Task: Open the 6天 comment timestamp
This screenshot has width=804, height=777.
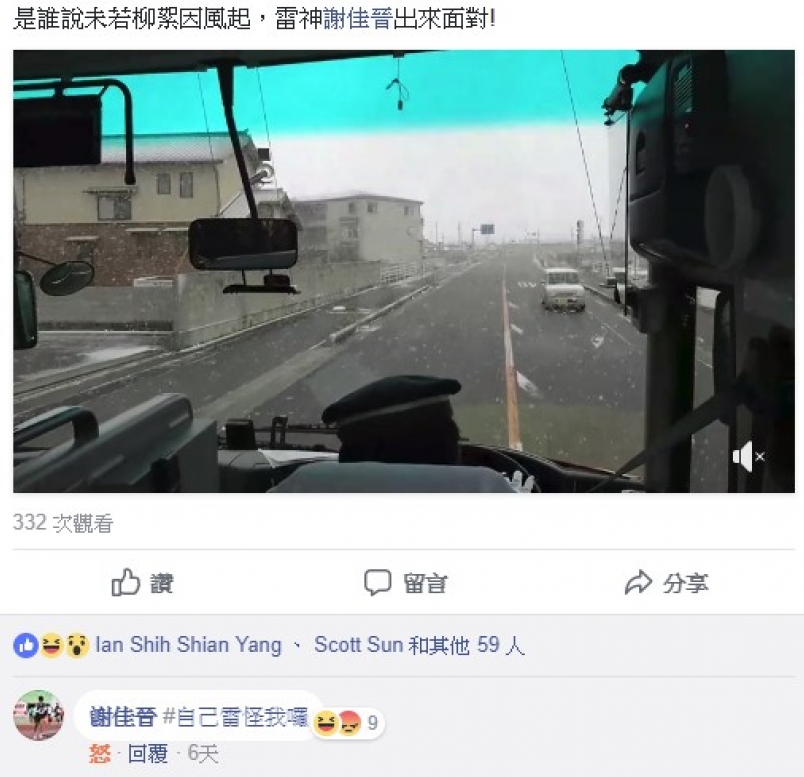Action: [x=203, y=753]
